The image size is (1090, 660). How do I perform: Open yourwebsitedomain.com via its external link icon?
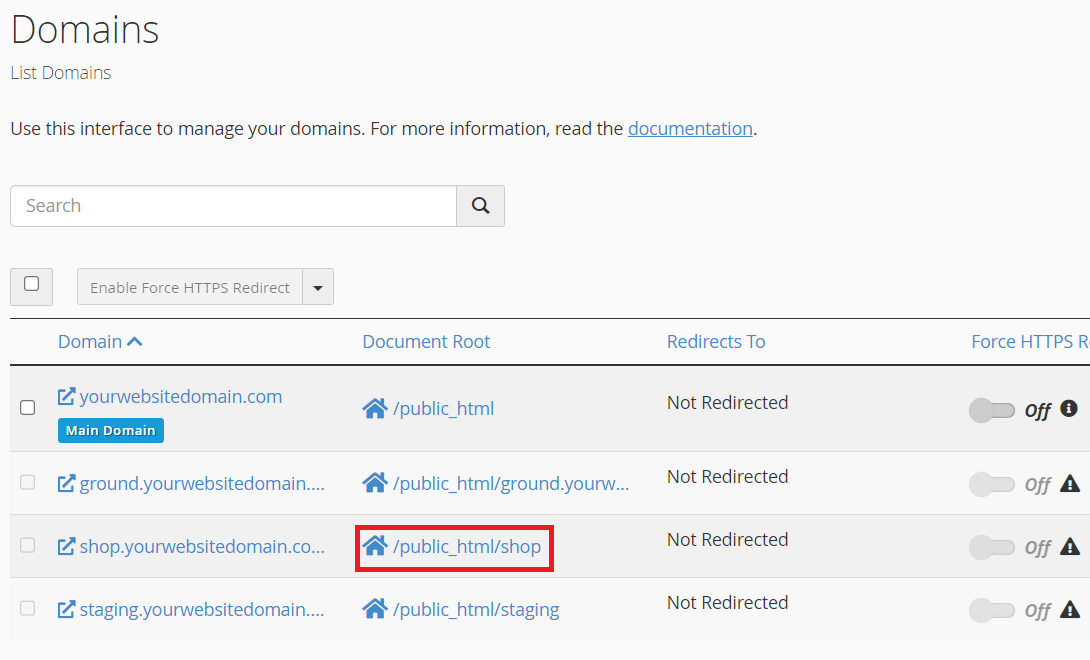click(65, 396)
